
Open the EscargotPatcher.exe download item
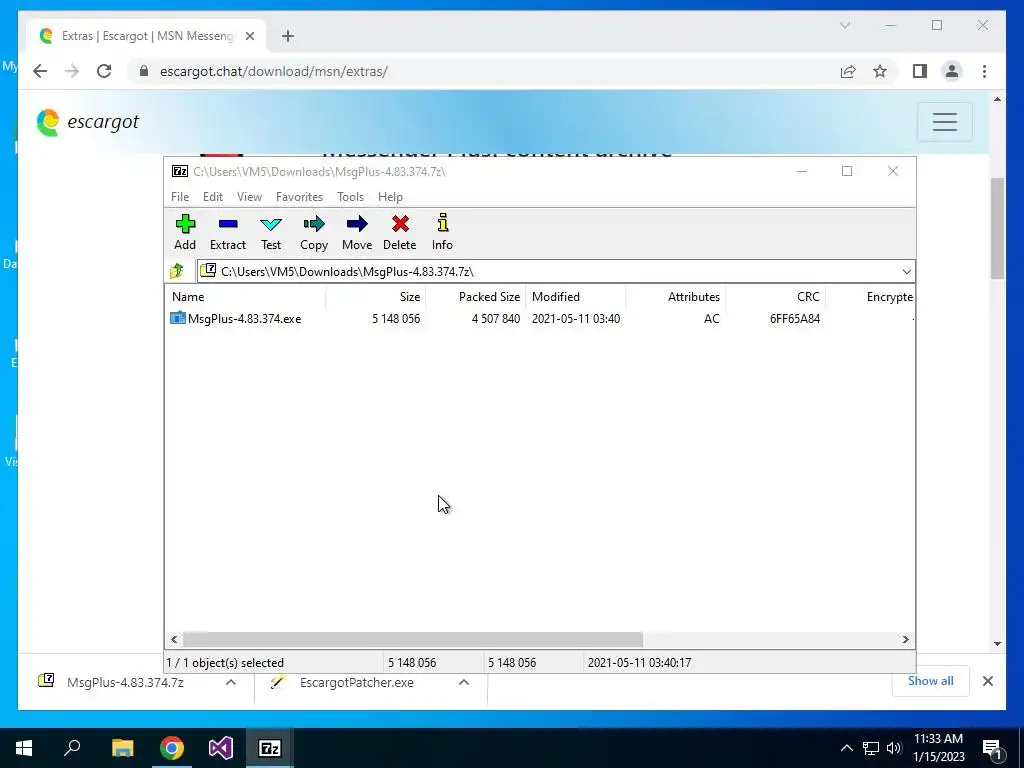tap(357, 682)
